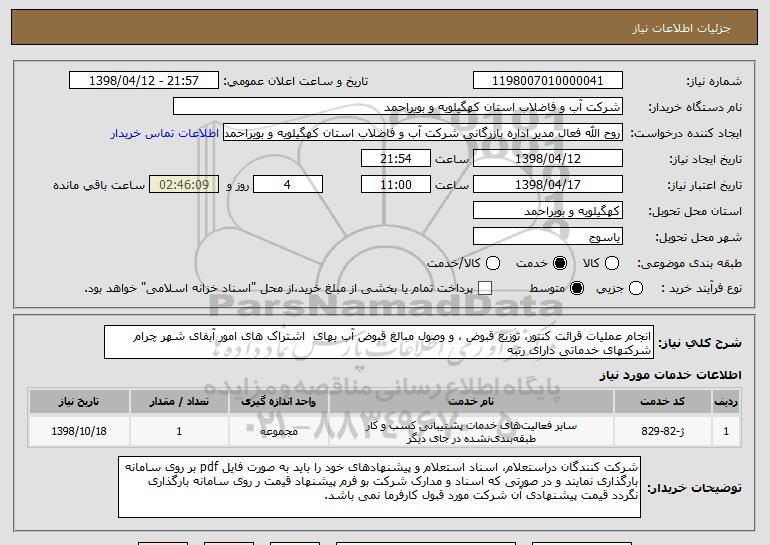Click the تعداد / مقدار column header

tap(179, 402)
